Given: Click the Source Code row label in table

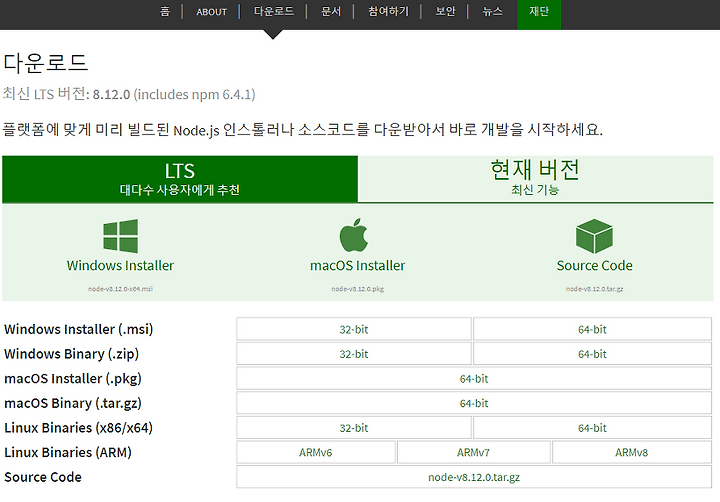Looking at the screenshot, I should tap(43, 477).
